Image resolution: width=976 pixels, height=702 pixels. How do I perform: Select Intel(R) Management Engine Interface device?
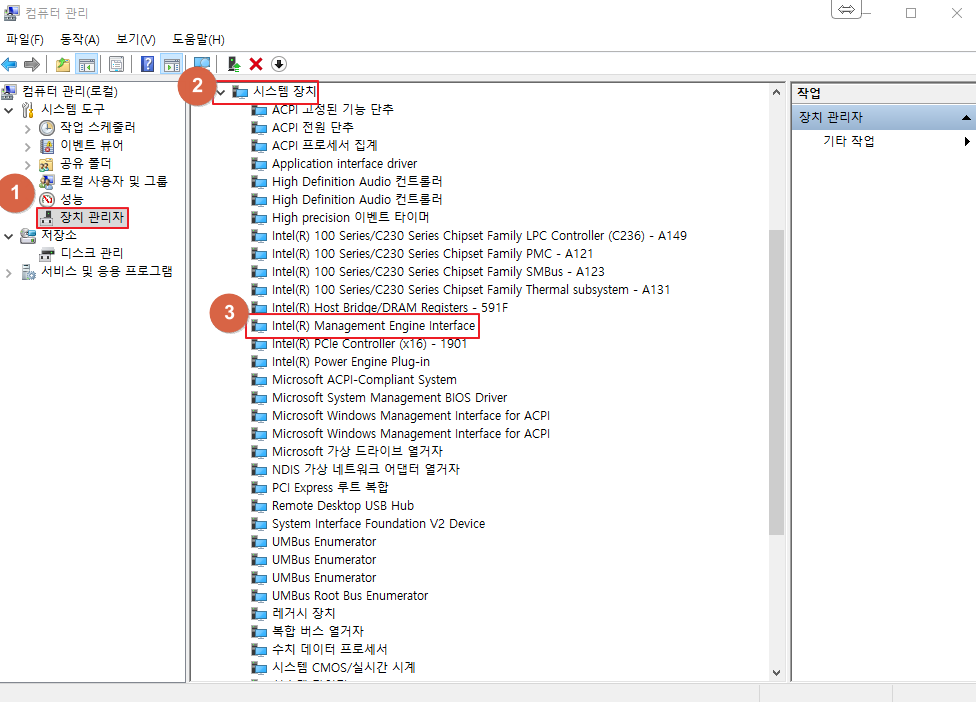[373, 326]
